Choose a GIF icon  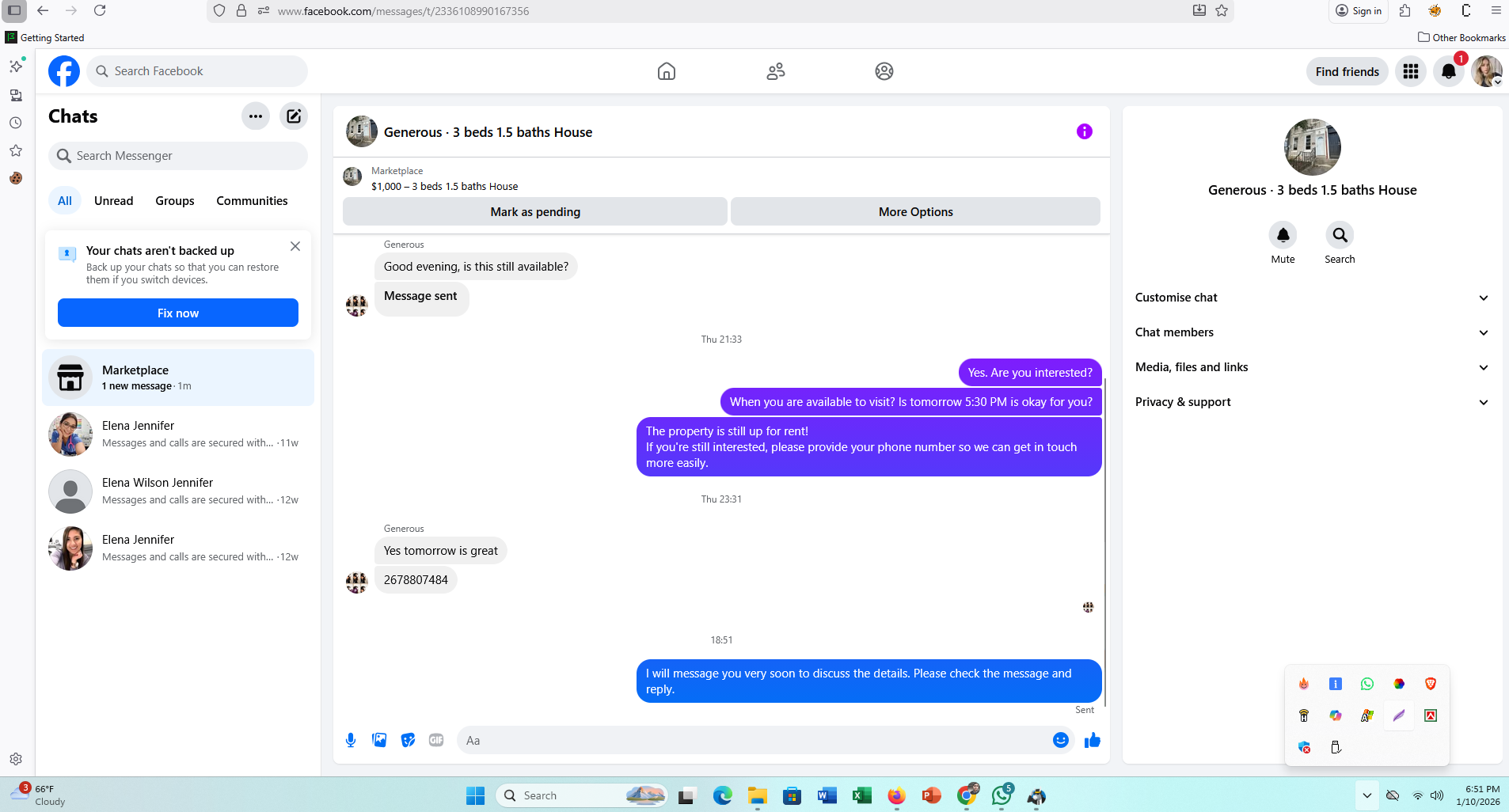(436, 740)
